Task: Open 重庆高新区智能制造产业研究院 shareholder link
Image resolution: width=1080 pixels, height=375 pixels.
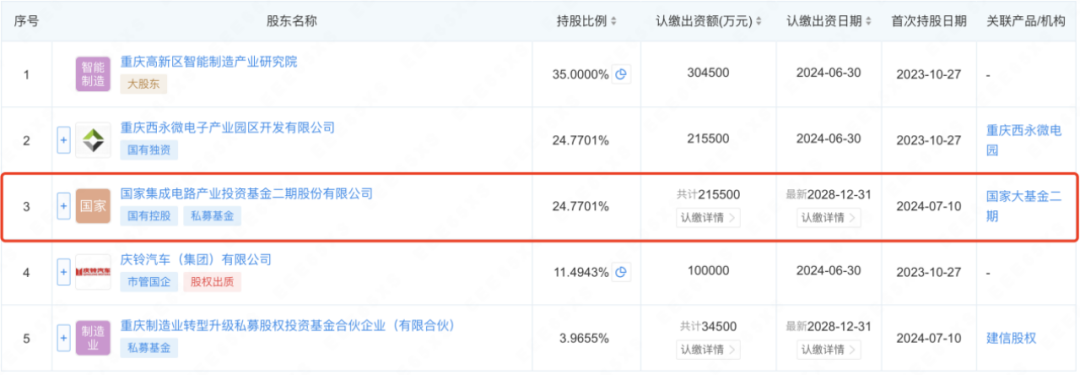Action: 209,62
